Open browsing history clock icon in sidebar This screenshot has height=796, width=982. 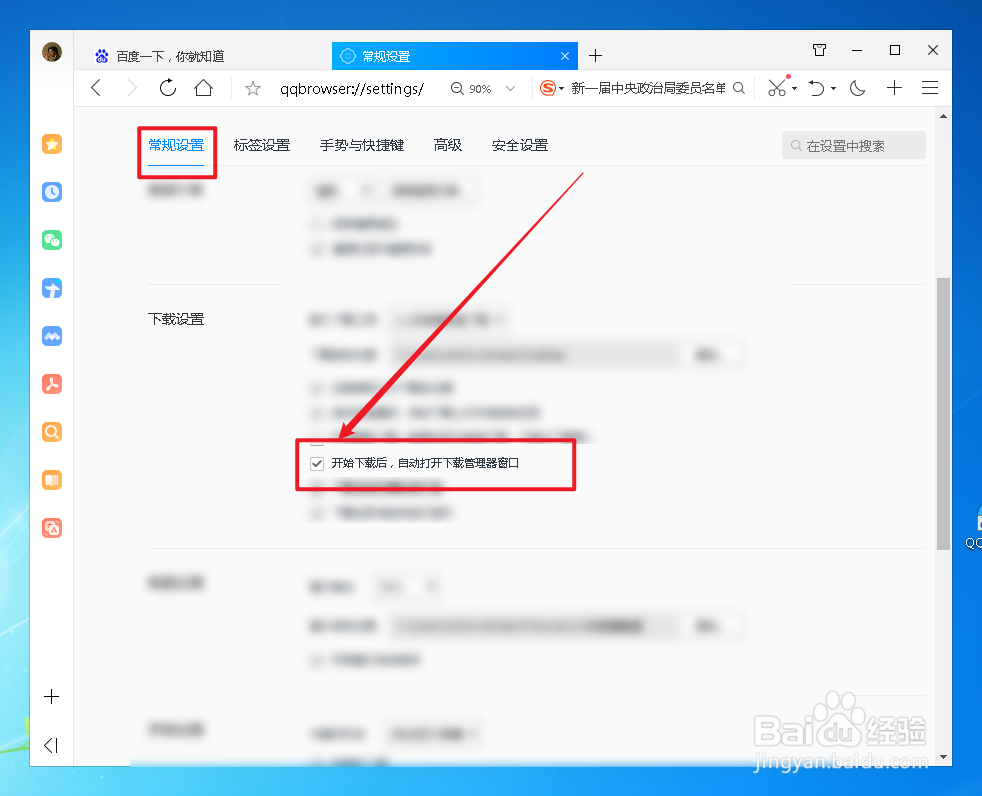52,192
